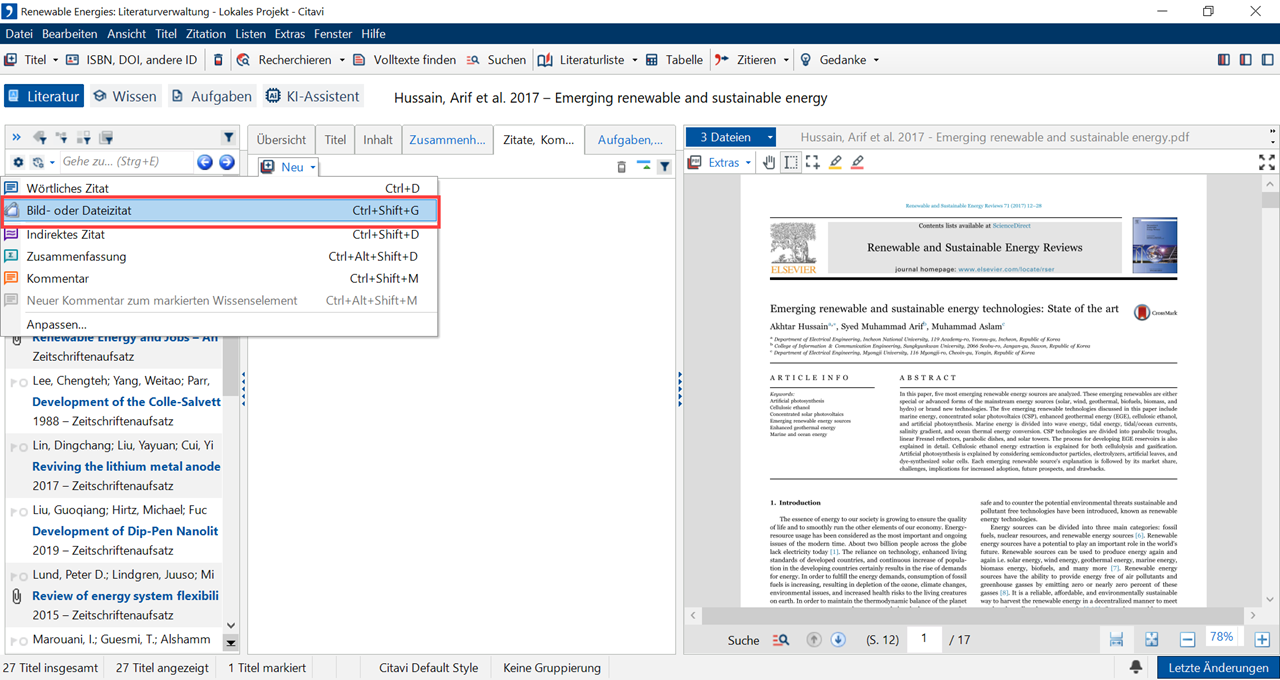Open the KI-Assistent workspace

pos(313,97)
